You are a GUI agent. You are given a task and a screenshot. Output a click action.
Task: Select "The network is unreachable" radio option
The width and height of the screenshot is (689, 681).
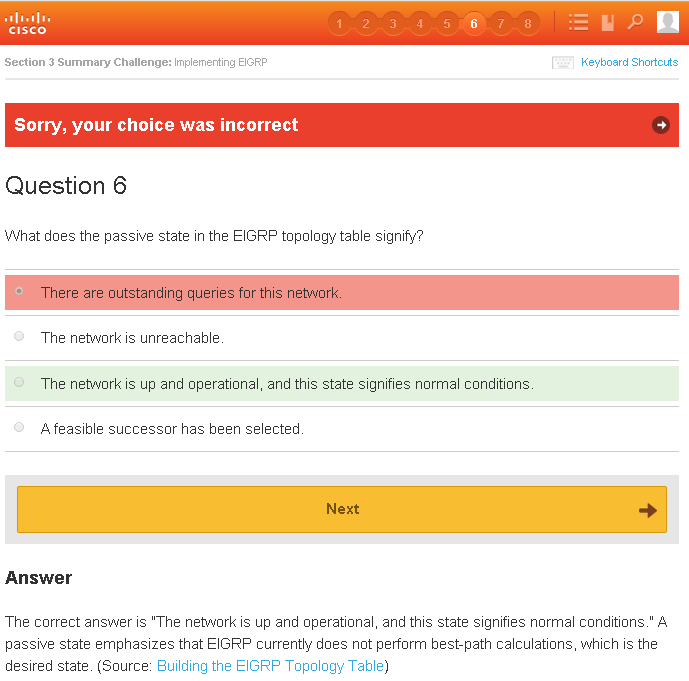[19, 337]
